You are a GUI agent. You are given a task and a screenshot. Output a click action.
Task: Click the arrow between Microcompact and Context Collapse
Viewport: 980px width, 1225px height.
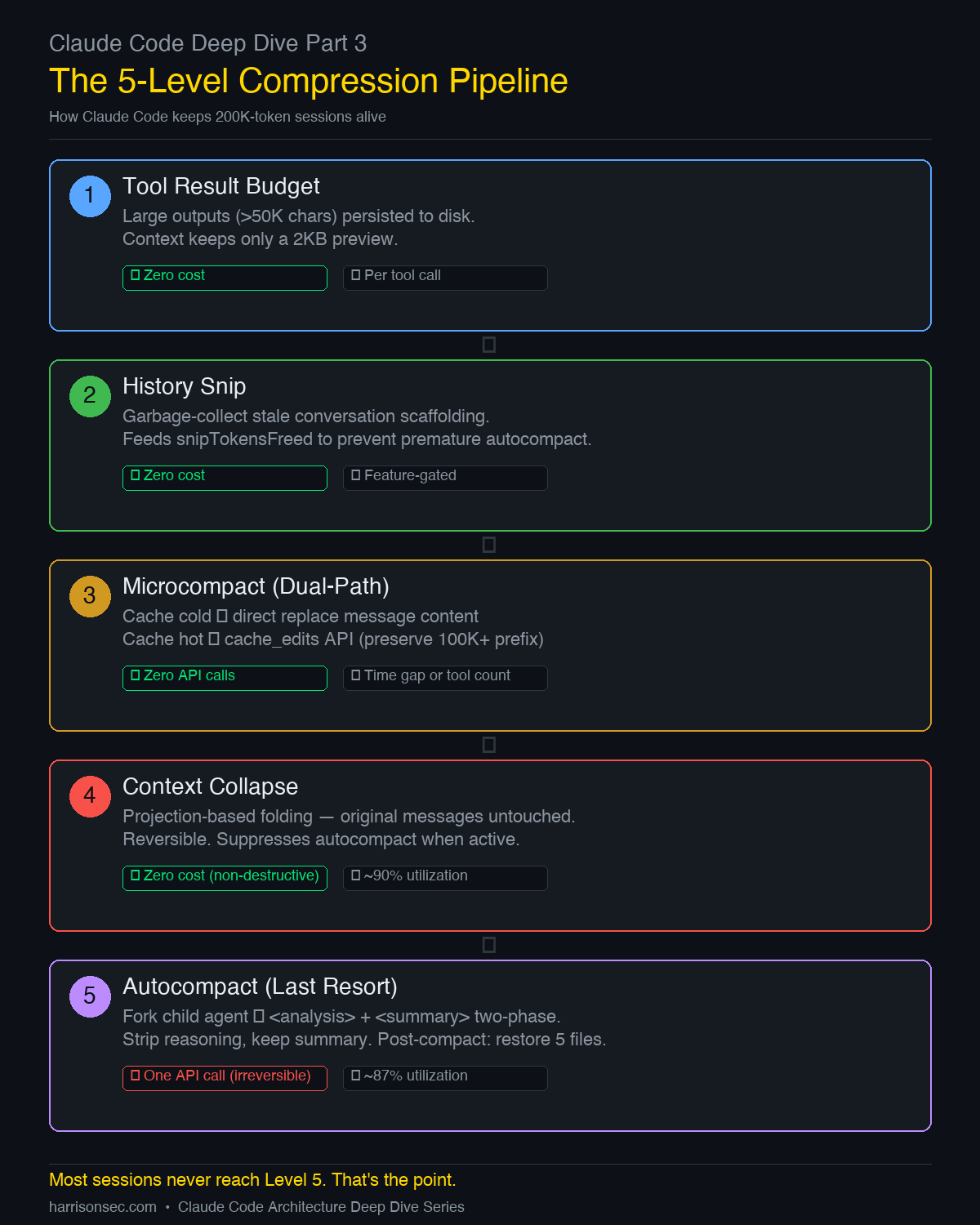click(489, 745)
